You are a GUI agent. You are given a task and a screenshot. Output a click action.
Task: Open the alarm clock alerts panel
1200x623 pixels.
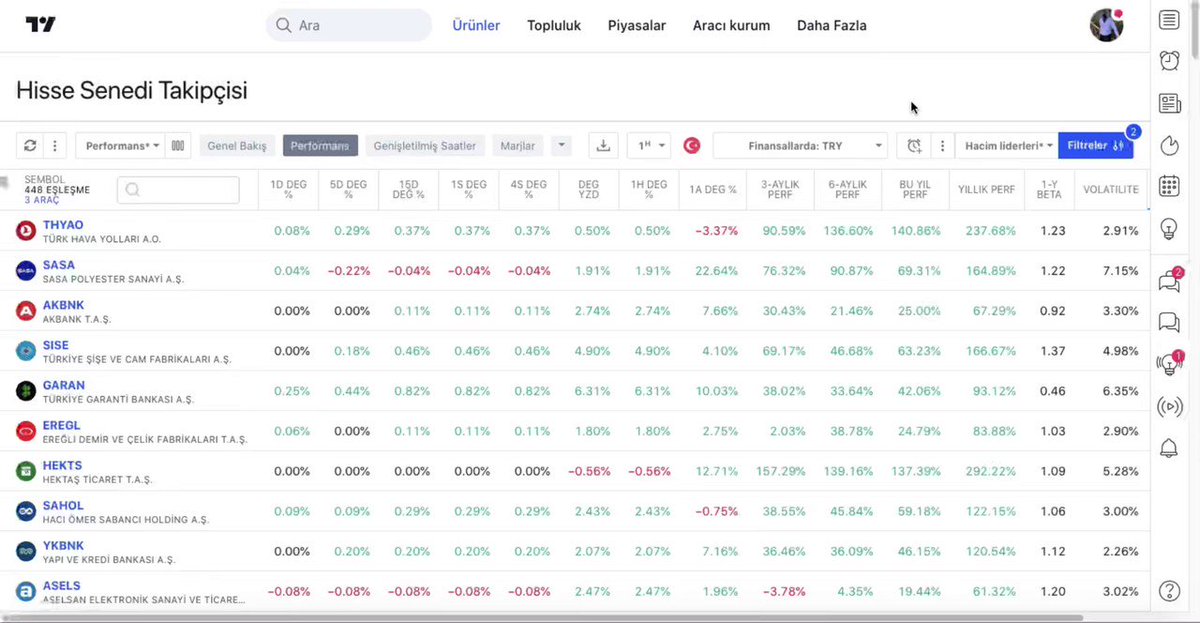point(1169,61)
